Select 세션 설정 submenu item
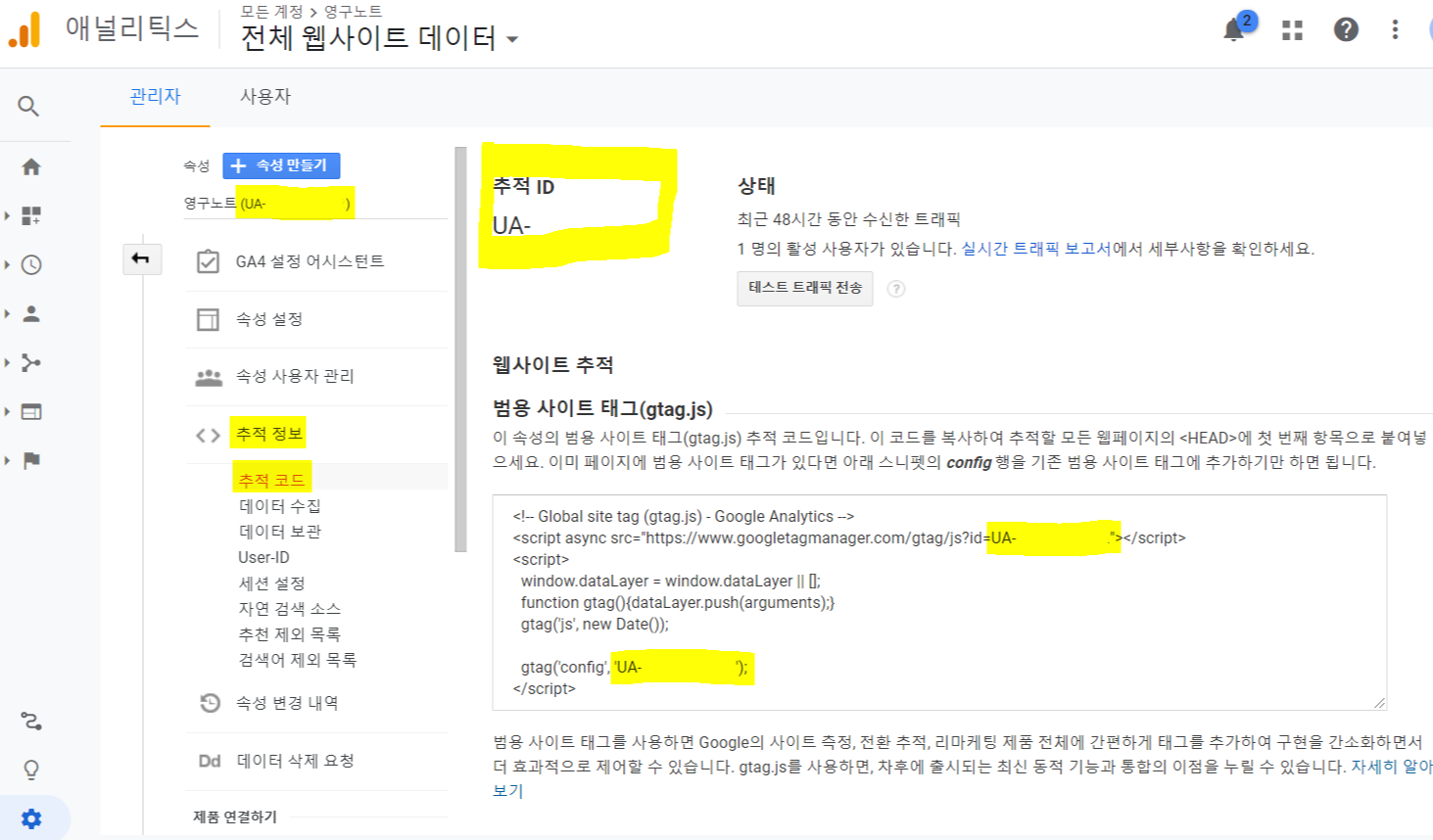 [x=272, y=583]
